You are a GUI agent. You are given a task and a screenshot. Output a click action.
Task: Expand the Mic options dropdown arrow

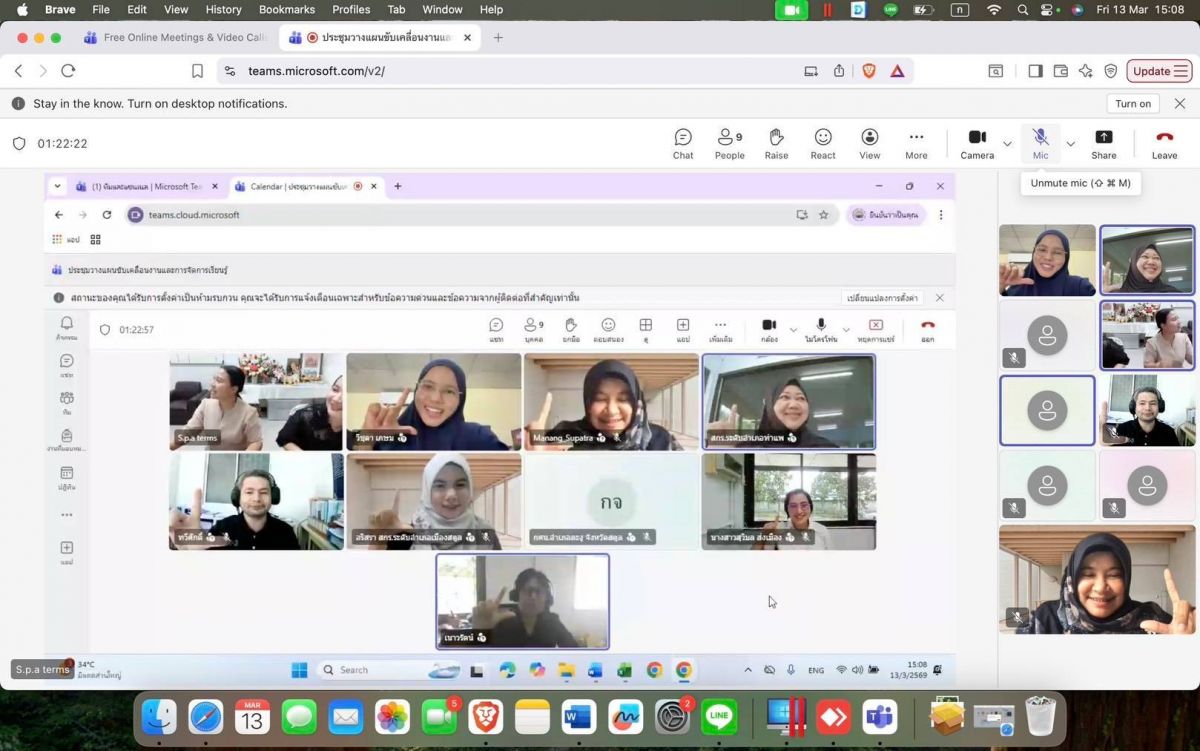tap(1070, 144)
